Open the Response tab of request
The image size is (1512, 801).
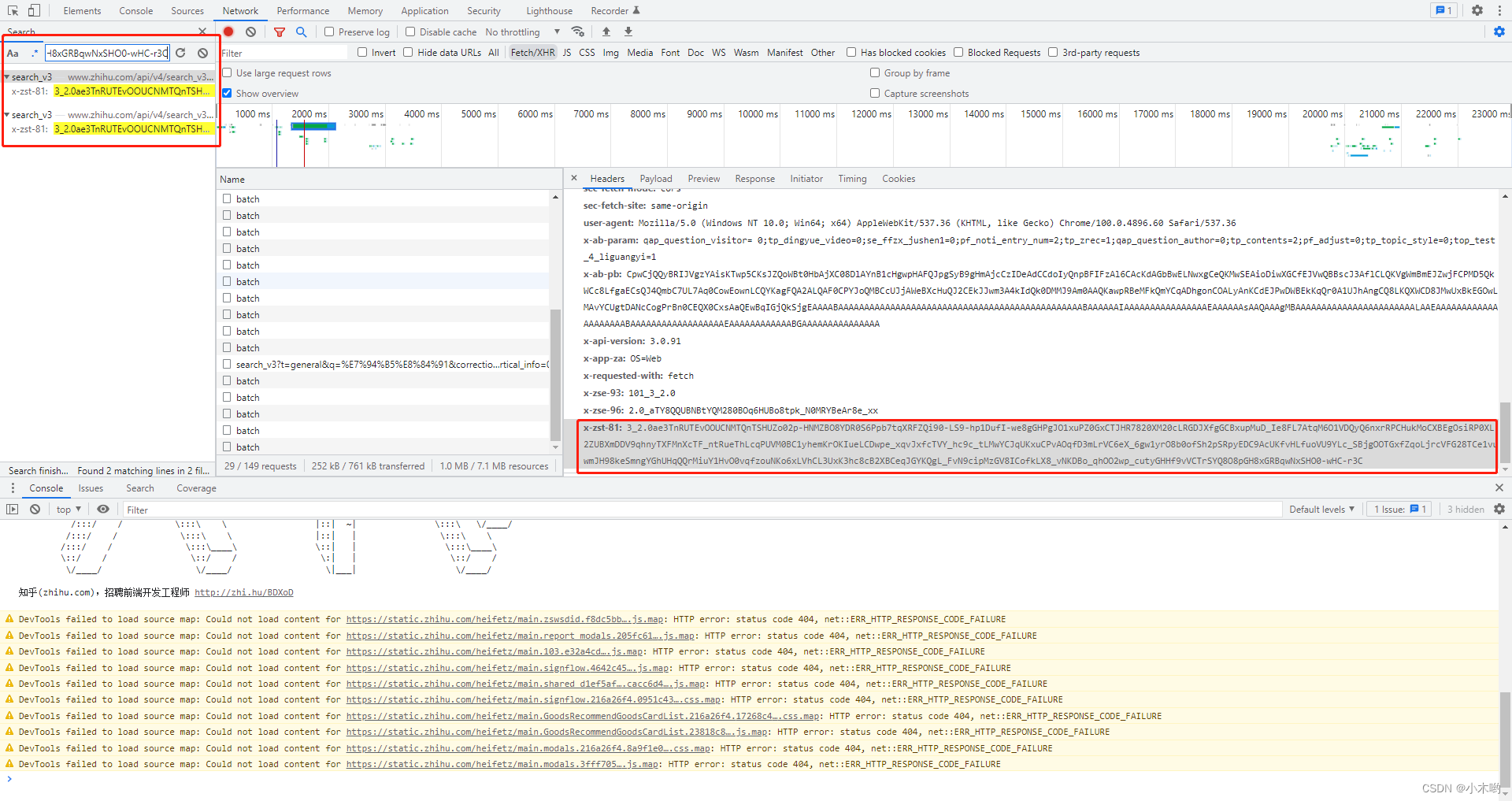pos(754,179)
